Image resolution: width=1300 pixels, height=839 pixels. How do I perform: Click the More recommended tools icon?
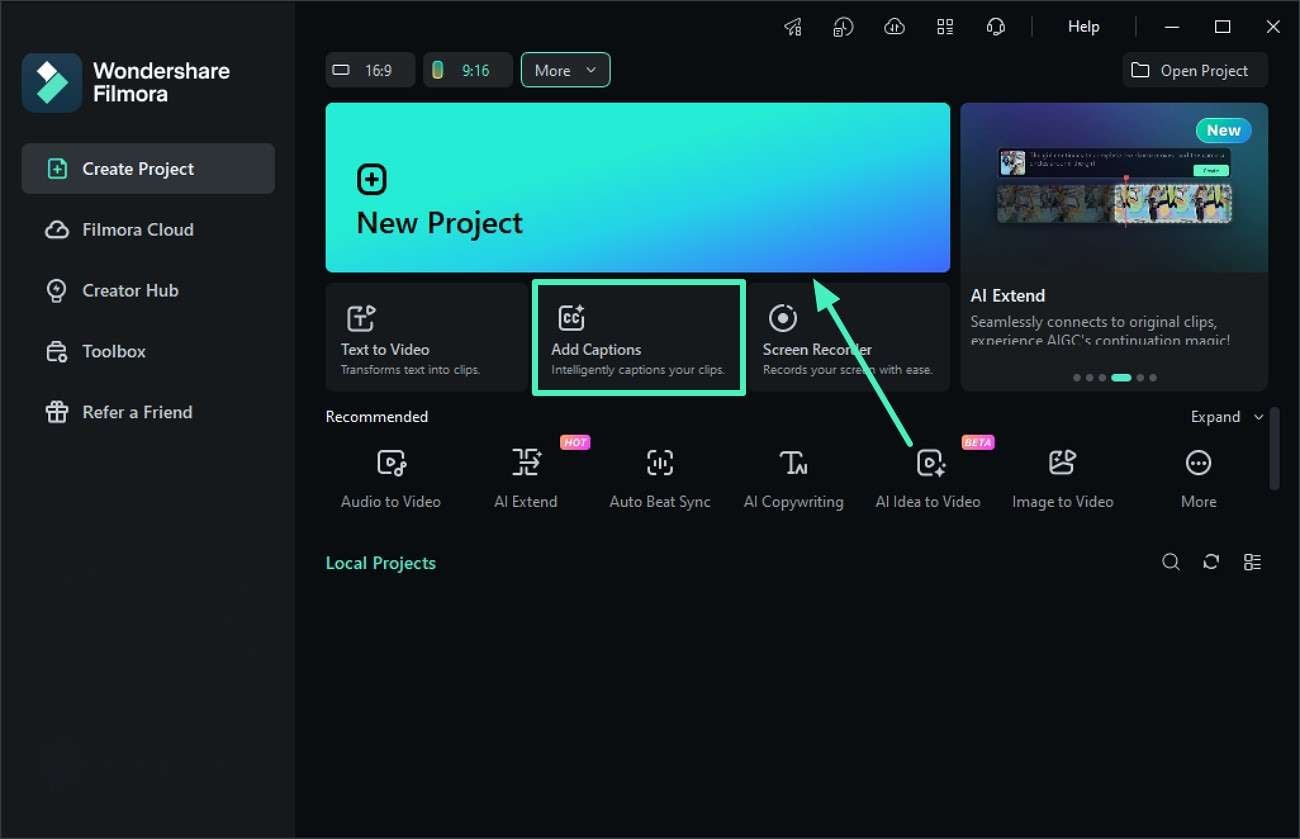(x=1198, y=463)
